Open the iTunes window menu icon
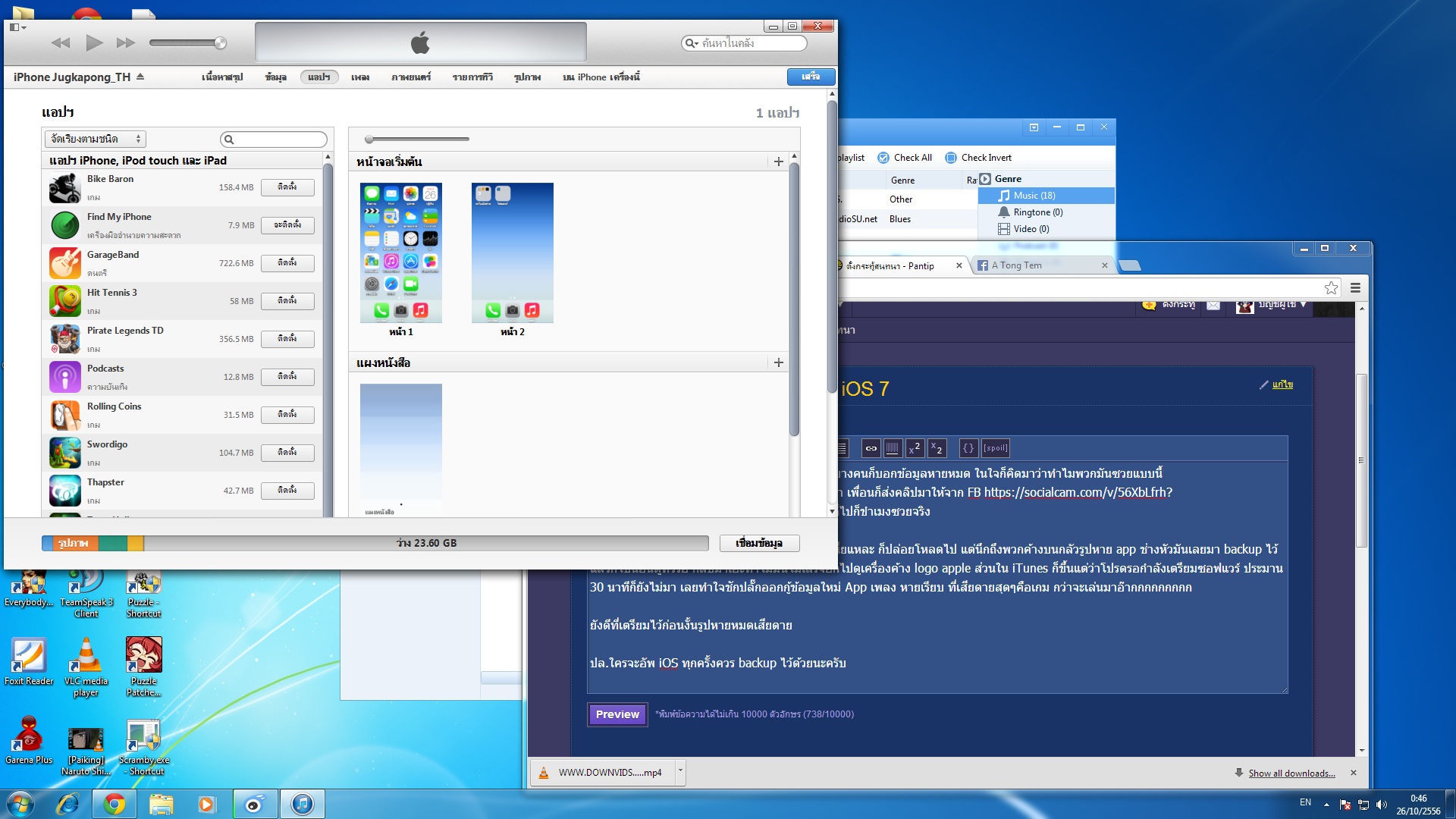 coord(17,27)
